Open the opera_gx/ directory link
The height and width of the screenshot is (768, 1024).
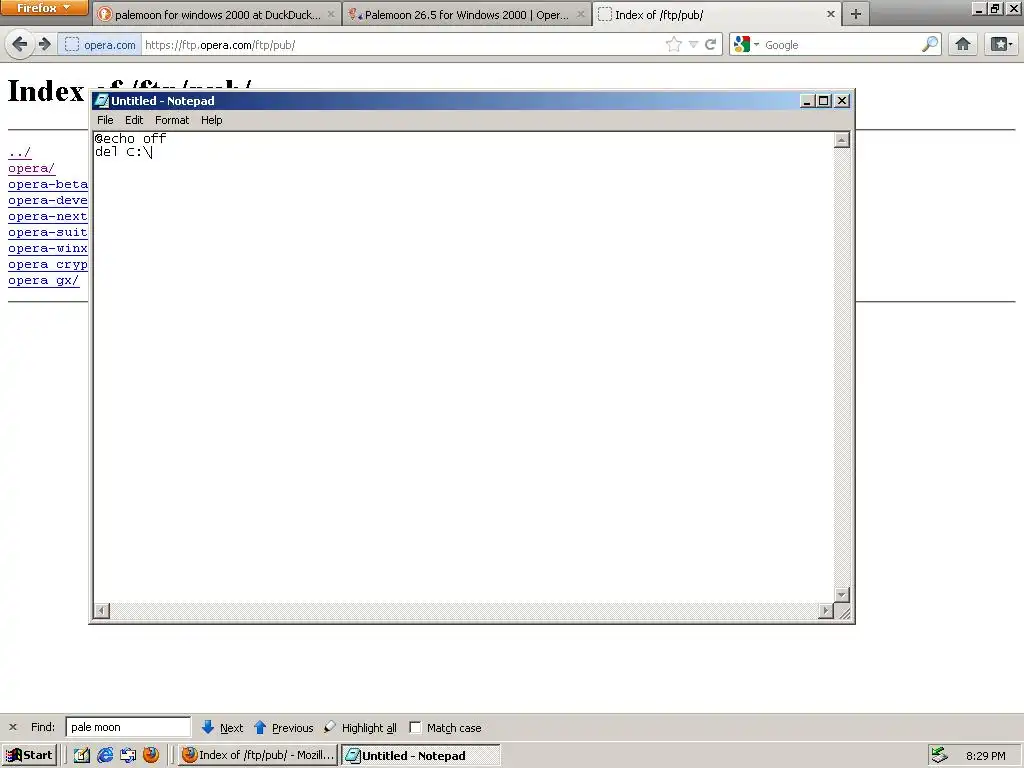tap(44, 280)
